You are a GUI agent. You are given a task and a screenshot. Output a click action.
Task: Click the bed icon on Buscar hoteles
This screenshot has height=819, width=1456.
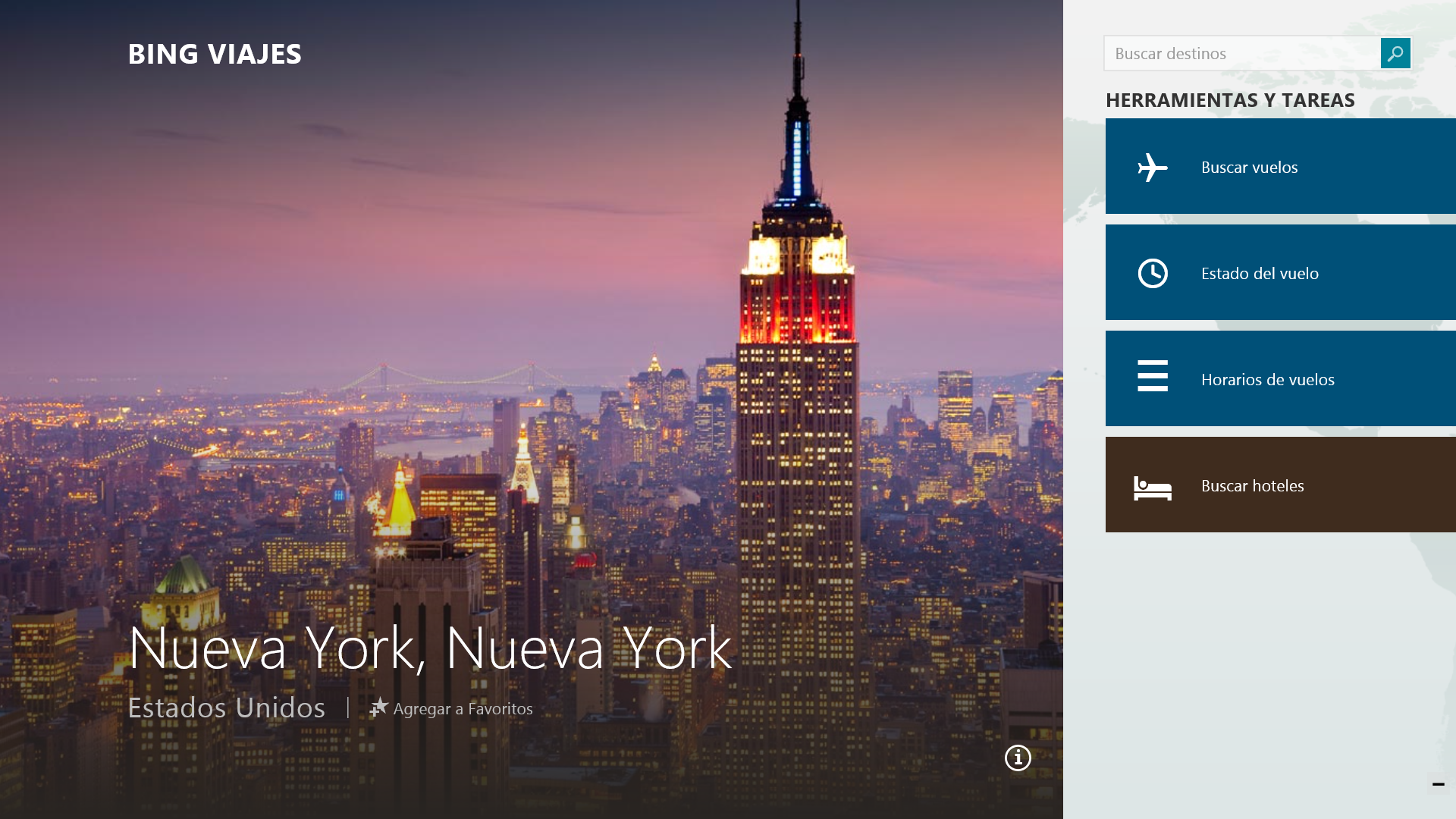coord(1153,488)
